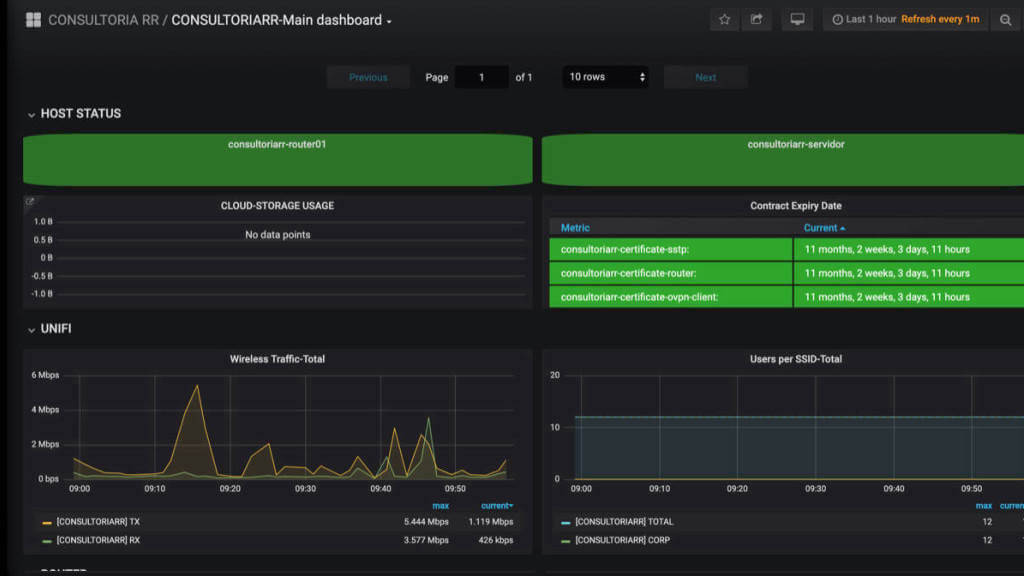Toggle the CONSULTORIARR TX series

[98, 522]
